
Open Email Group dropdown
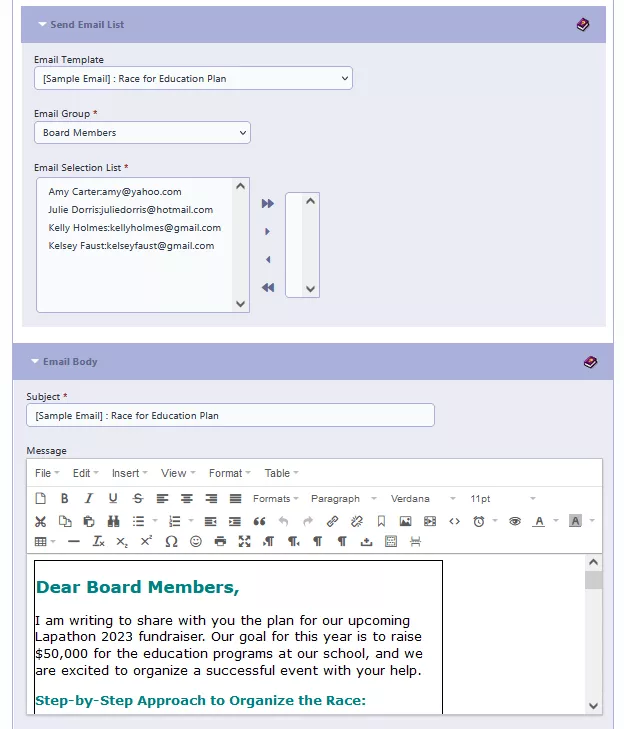[142, 133]
